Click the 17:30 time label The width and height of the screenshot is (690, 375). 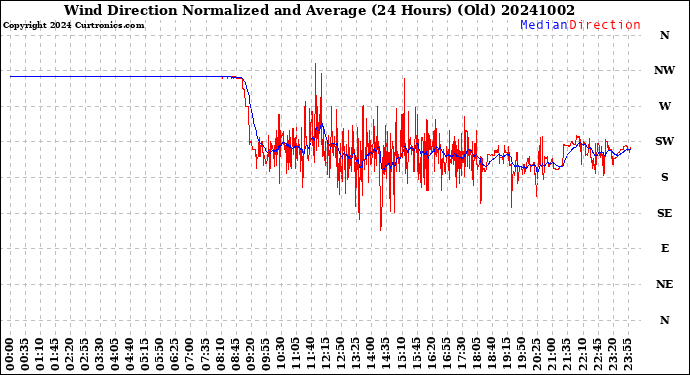pos(462,354)
